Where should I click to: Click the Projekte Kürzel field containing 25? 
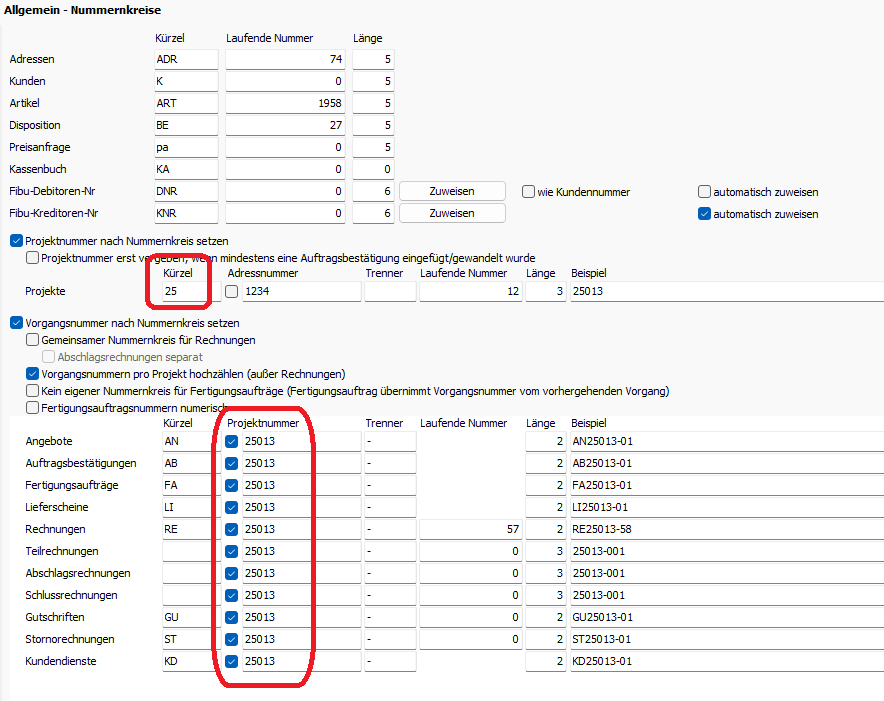pyautogui.click(x=184, y=292)
